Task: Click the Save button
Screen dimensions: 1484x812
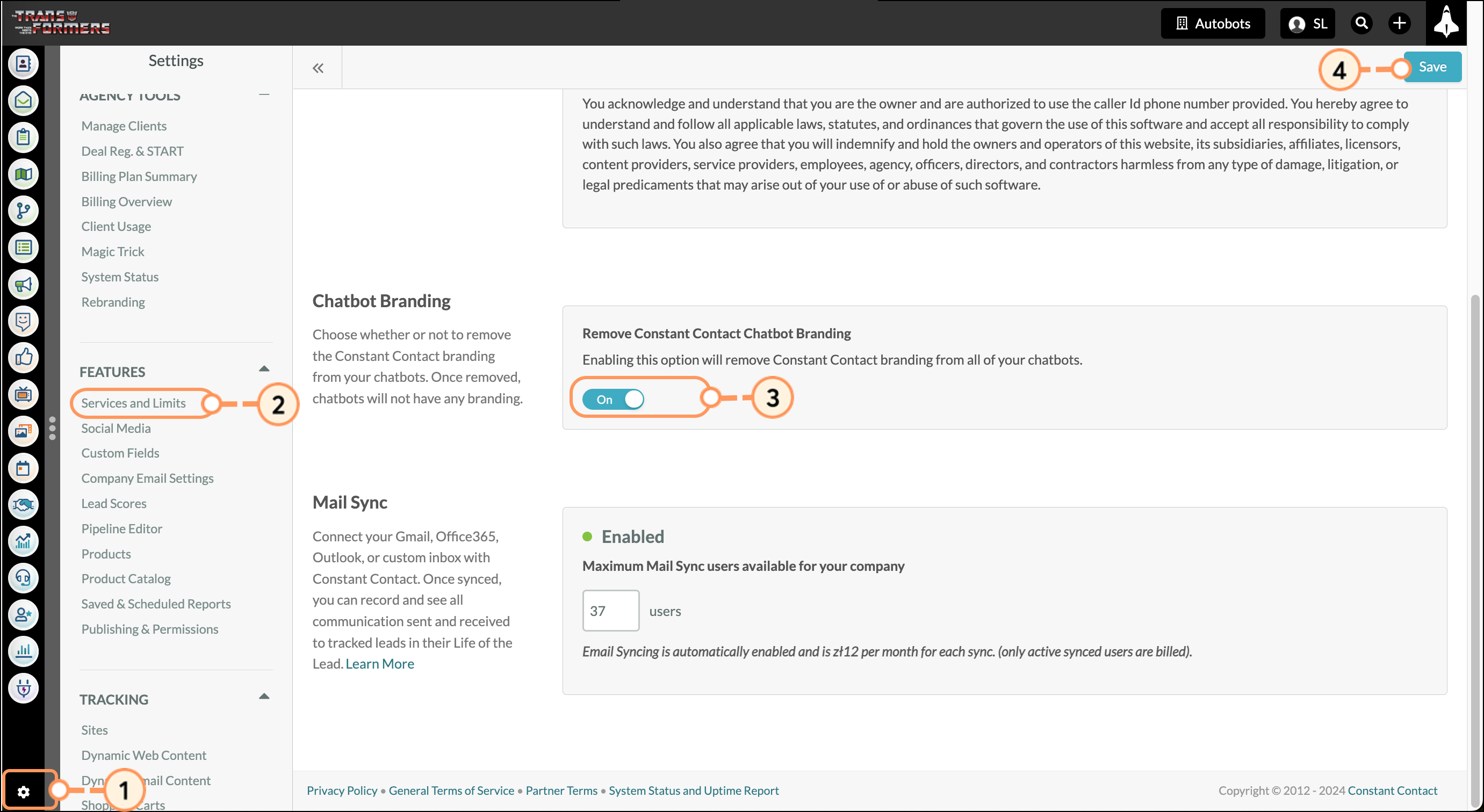Action: click(x=1432, y=67)
